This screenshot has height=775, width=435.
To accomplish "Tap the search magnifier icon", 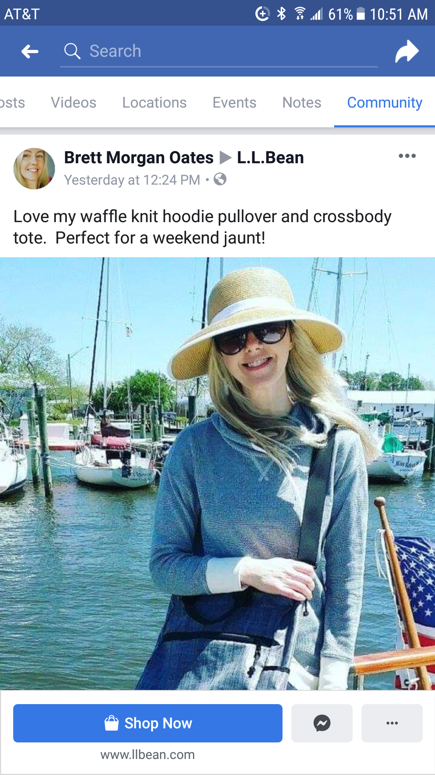I will (x=72, y=51).
